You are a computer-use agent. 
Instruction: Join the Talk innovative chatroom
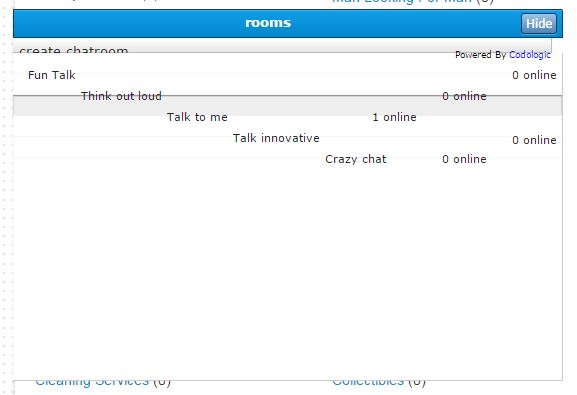[276, 138]
